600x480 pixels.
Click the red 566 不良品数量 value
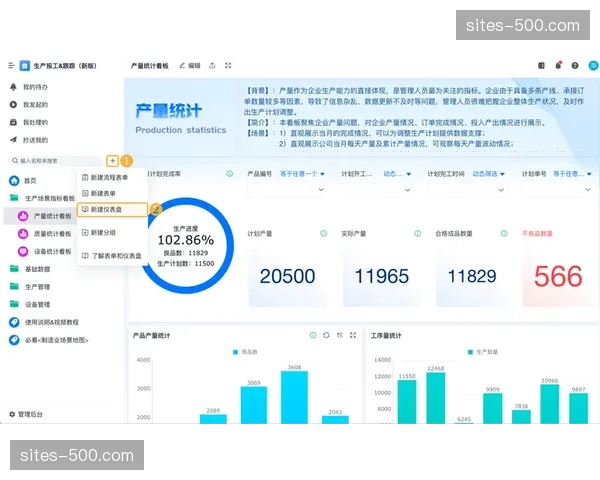coord(558,276)
